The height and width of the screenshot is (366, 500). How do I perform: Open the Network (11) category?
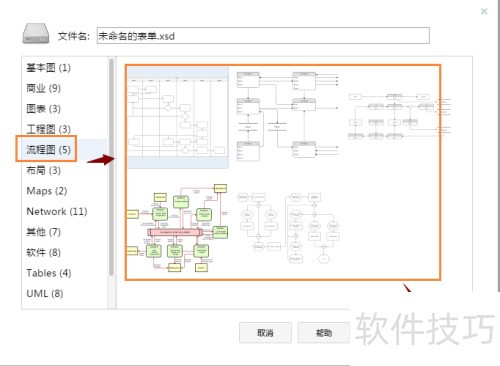tap(57, 211)
